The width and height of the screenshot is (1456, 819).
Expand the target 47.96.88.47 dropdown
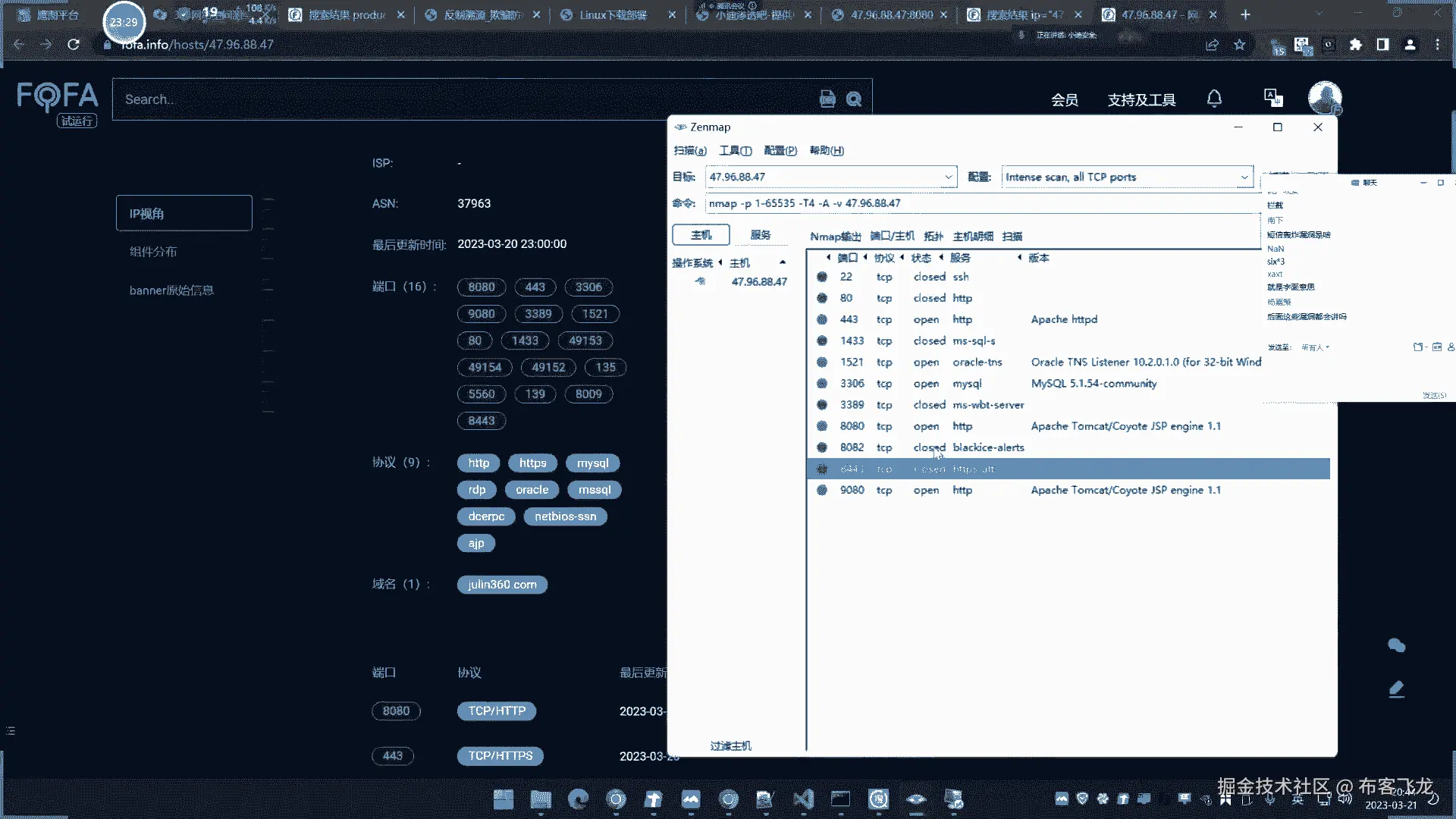click(948, 177)
